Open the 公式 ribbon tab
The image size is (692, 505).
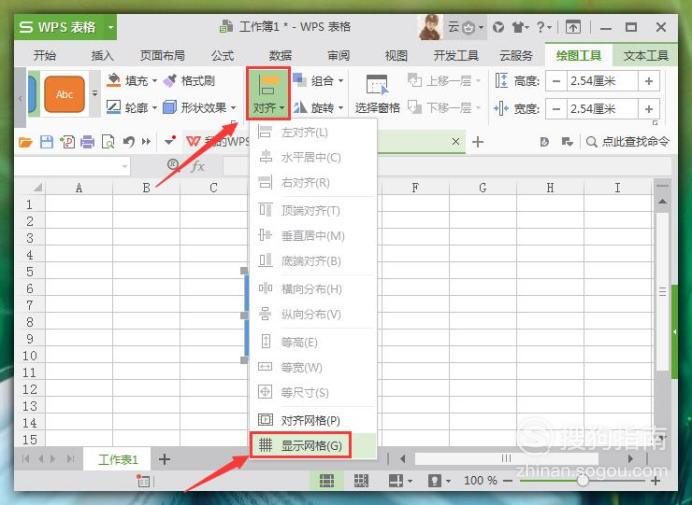[222, 56]
